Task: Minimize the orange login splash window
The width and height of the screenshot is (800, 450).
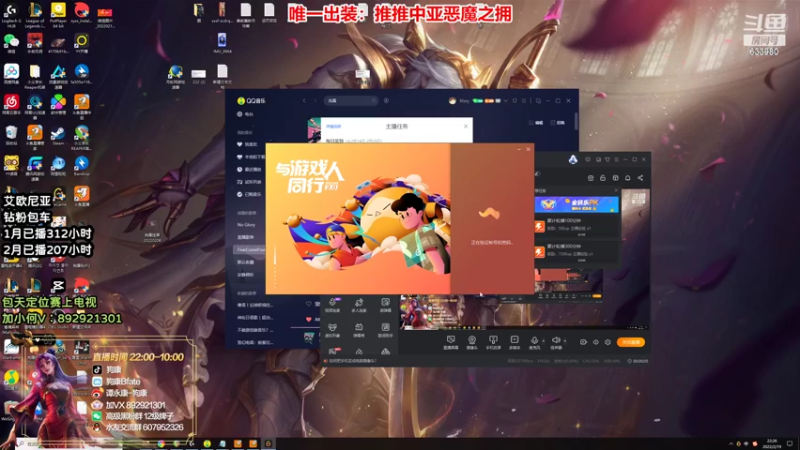Action: 519,149
